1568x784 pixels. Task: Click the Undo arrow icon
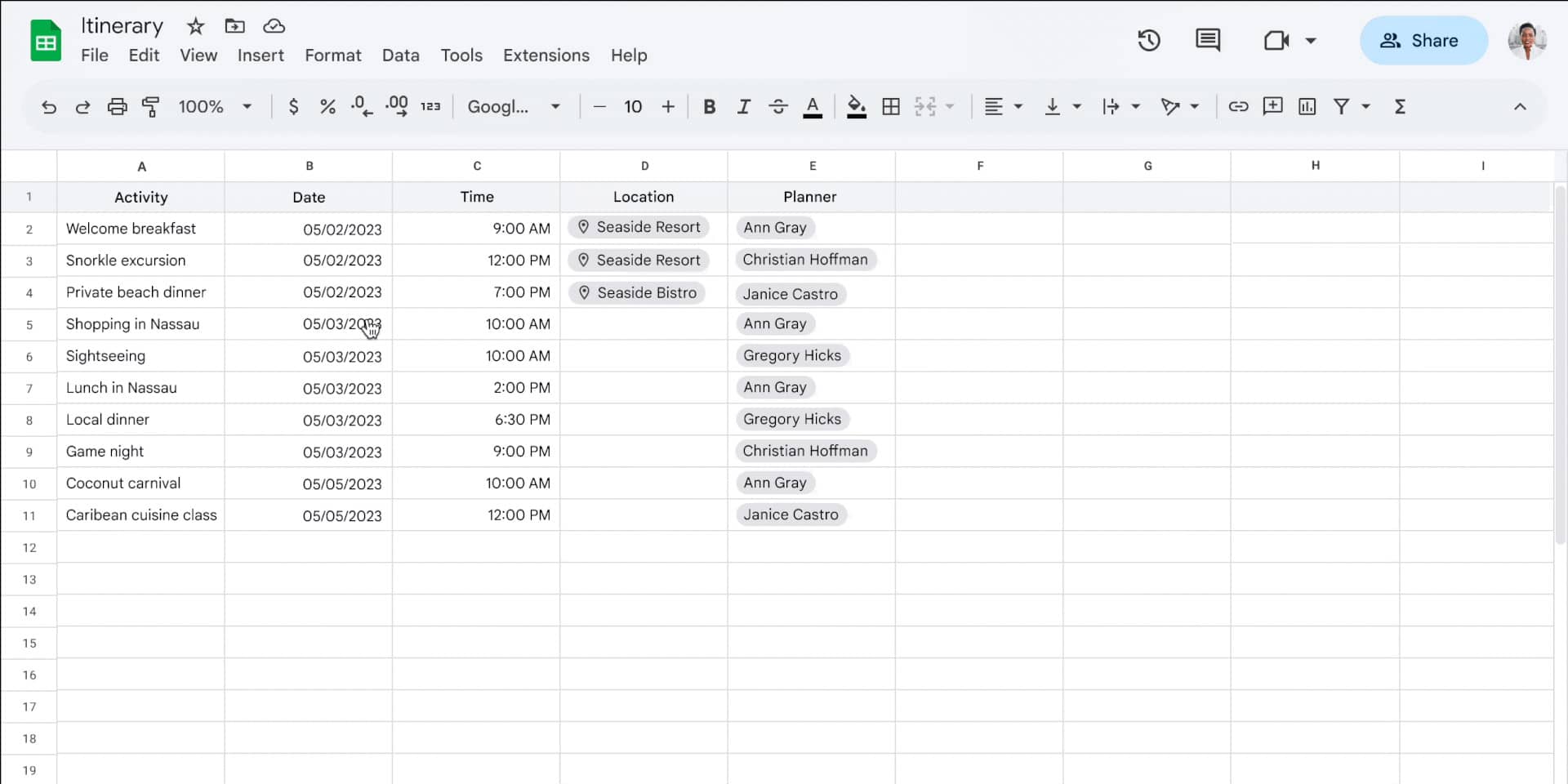49,107
